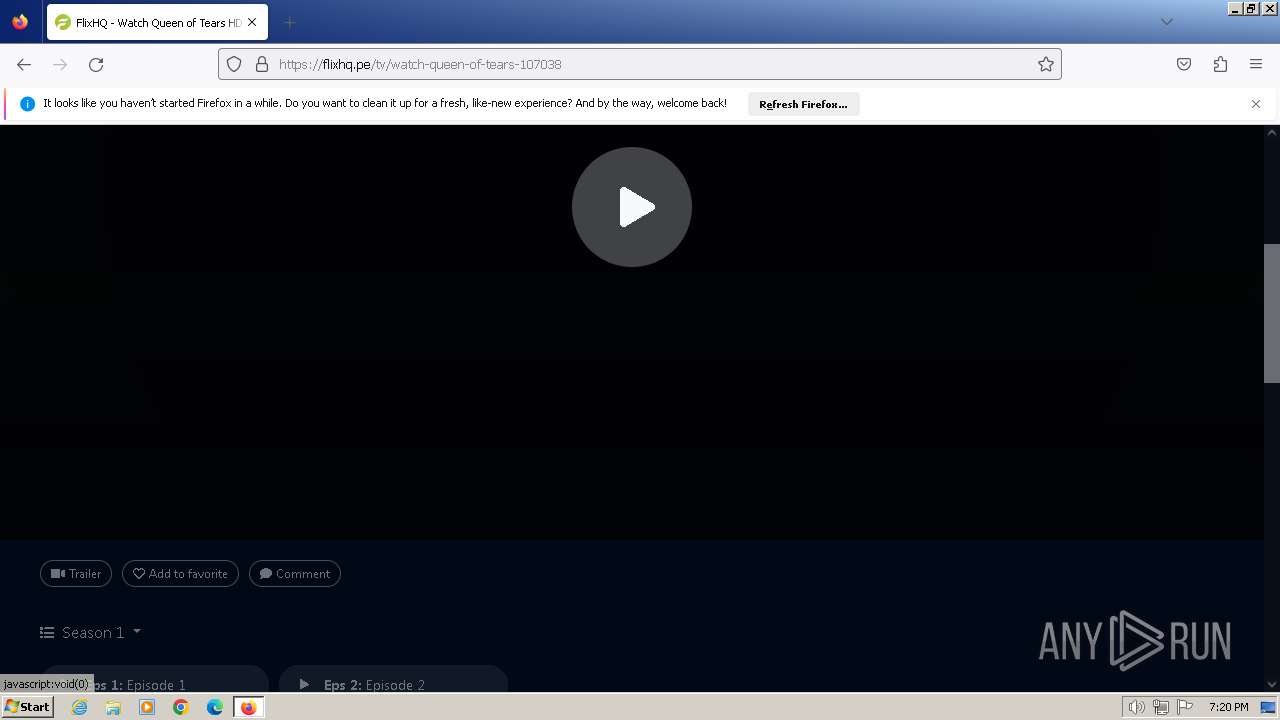Show site security info via padlock icon
The image size is (1280, 720).
point(262,64)
